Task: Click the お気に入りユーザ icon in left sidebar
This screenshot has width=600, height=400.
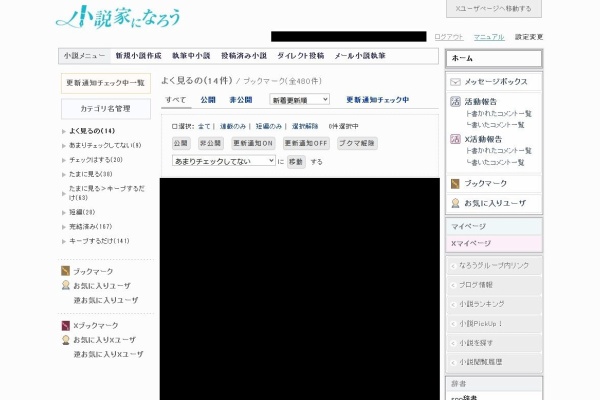Action: coord(65,285)
